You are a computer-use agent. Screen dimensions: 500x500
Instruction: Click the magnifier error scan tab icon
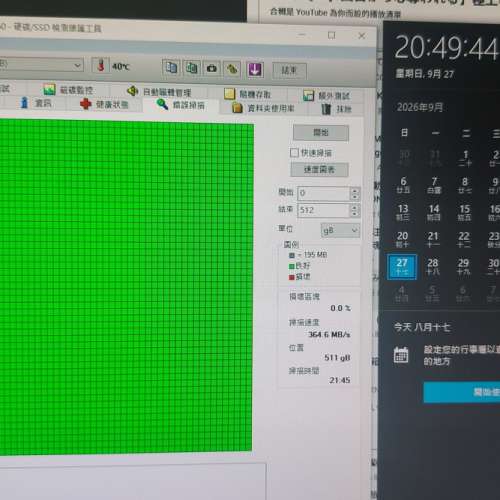click(162, 104)
